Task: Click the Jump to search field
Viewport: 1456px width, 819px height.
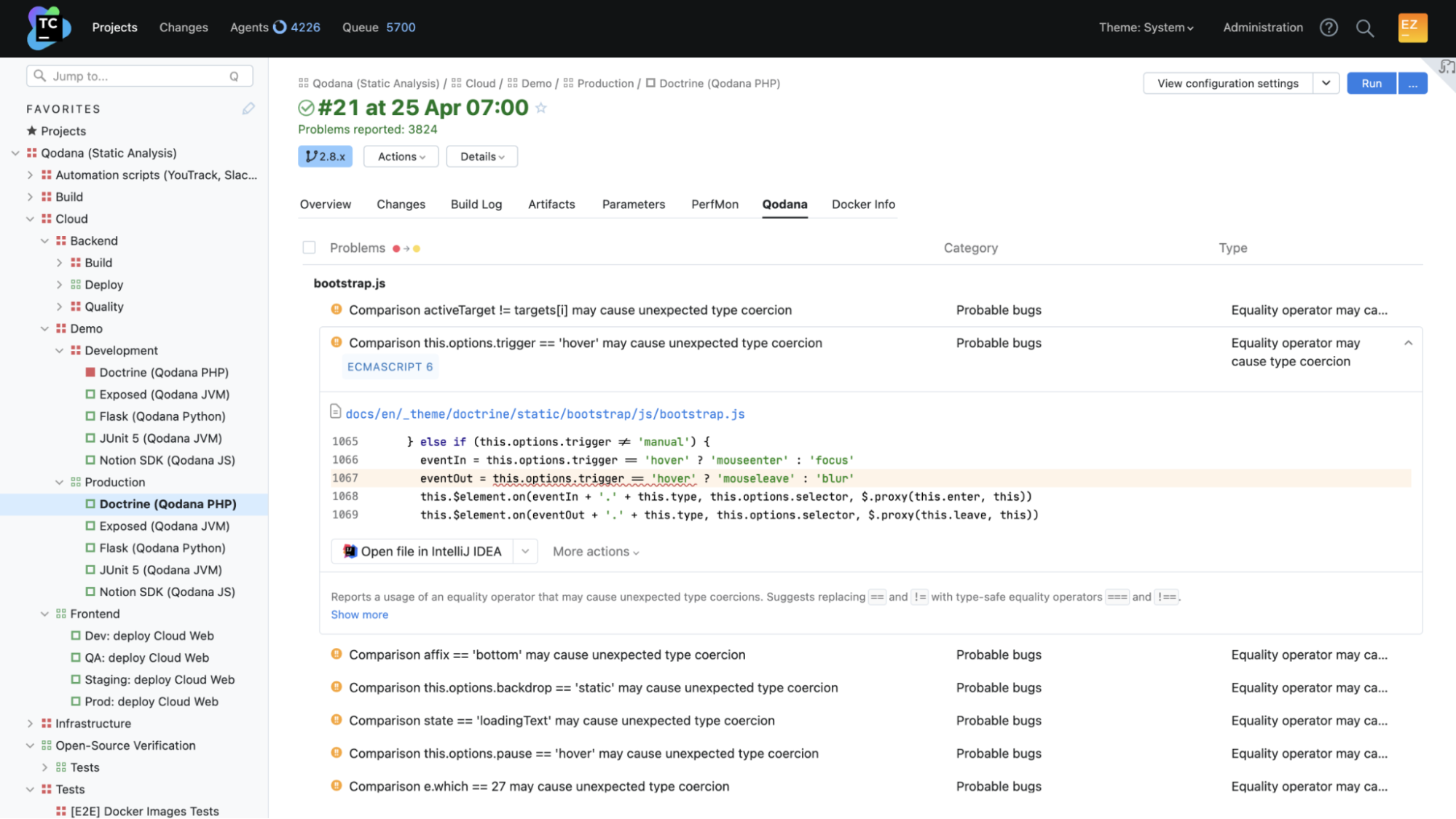Action: [138, 76]
